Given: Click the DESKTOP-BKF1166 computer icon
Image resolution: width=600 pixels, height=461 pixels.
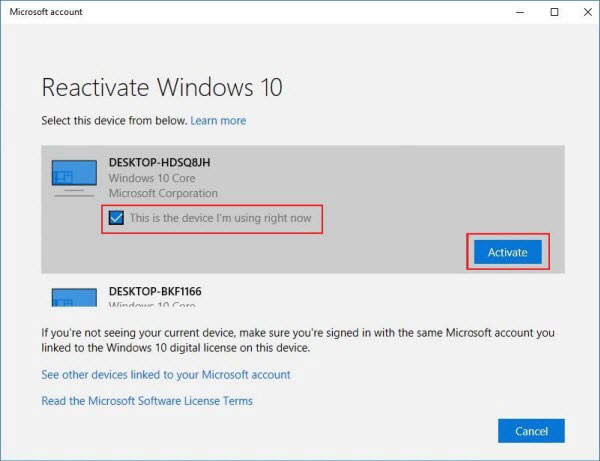Looking at the screenshot, I should [74, 297].
